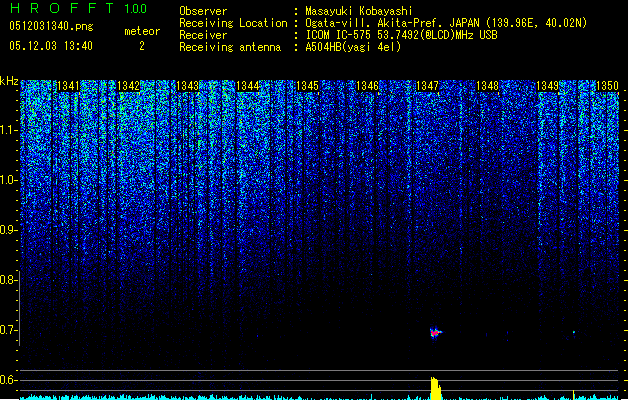Screen dimensions: 629x400
Task: Click the thin yellow spike near the 1349 mark
Action: (573, 394)
